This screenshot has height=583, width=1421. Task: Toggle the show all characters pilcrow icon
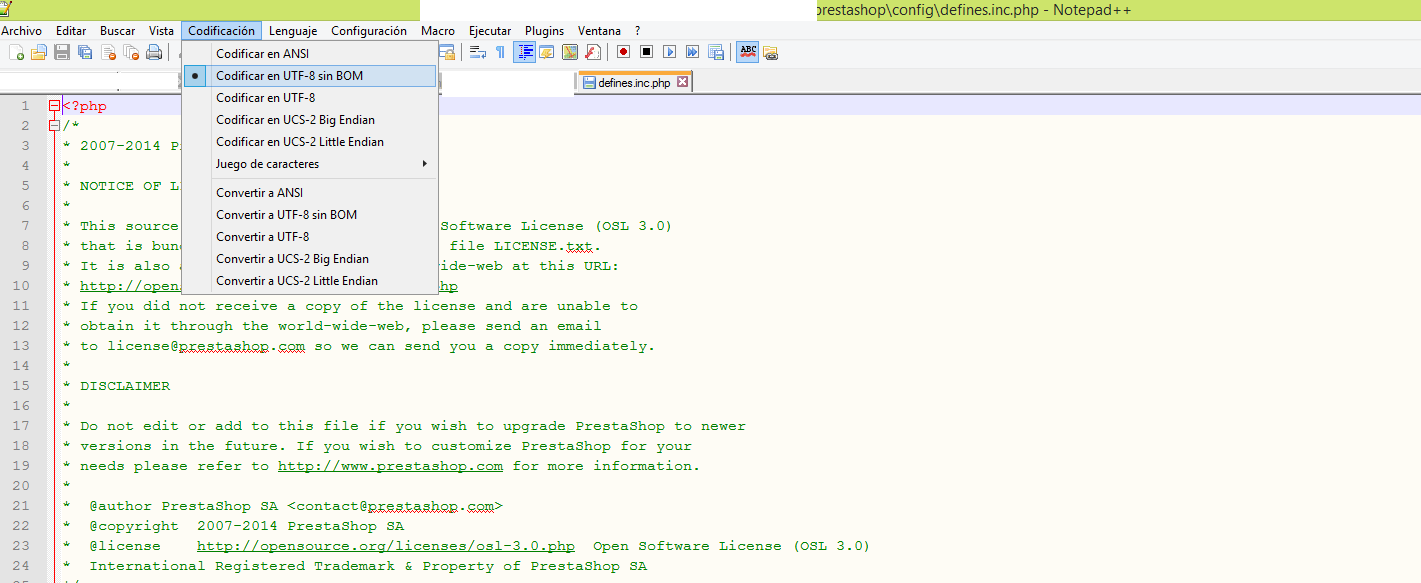[x=500, y=52]
